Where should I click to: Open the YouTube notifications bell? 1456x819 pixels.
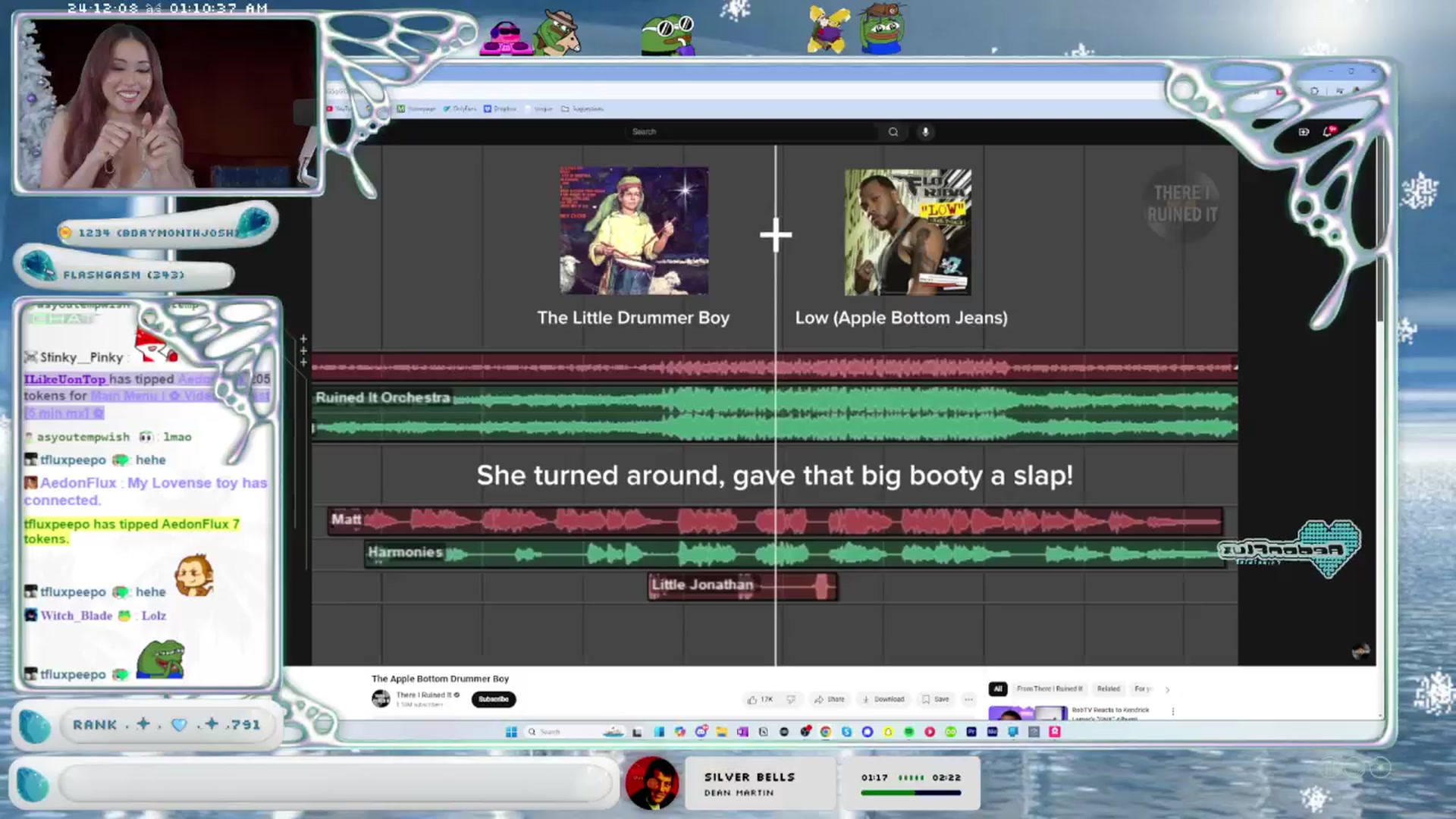tap(1327, 132)
